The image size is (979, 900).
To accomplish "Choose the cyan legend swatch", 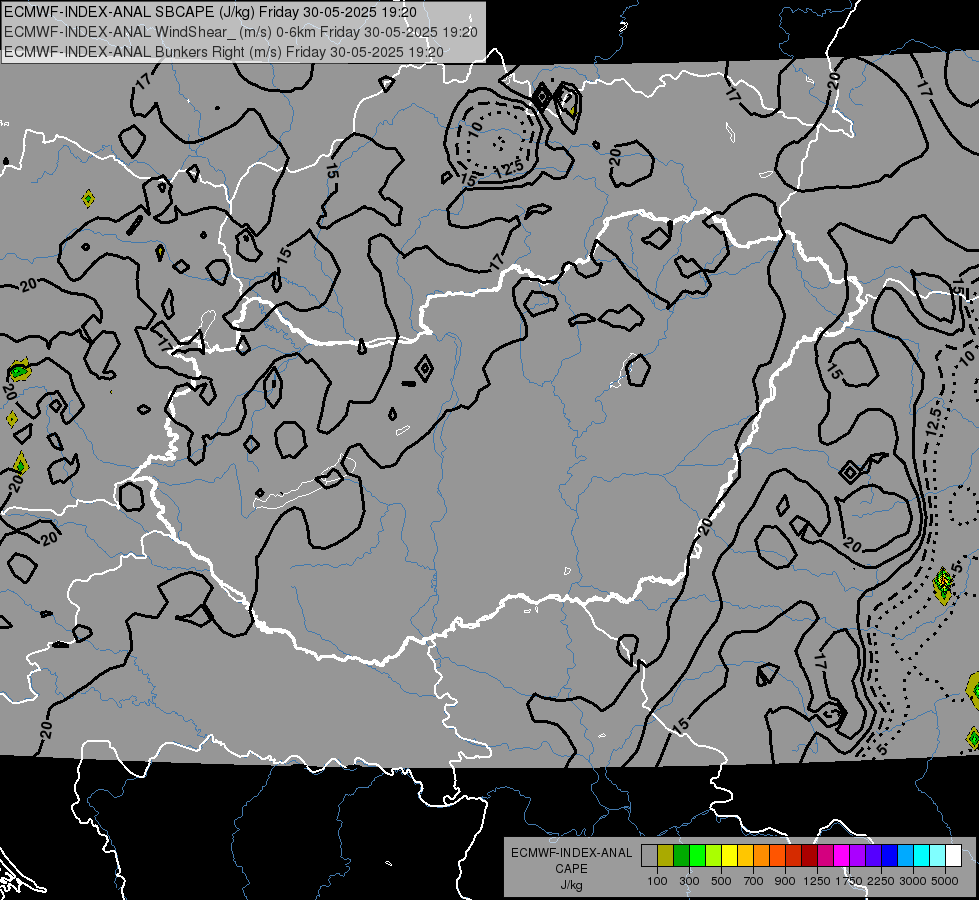I will point(922,856).
